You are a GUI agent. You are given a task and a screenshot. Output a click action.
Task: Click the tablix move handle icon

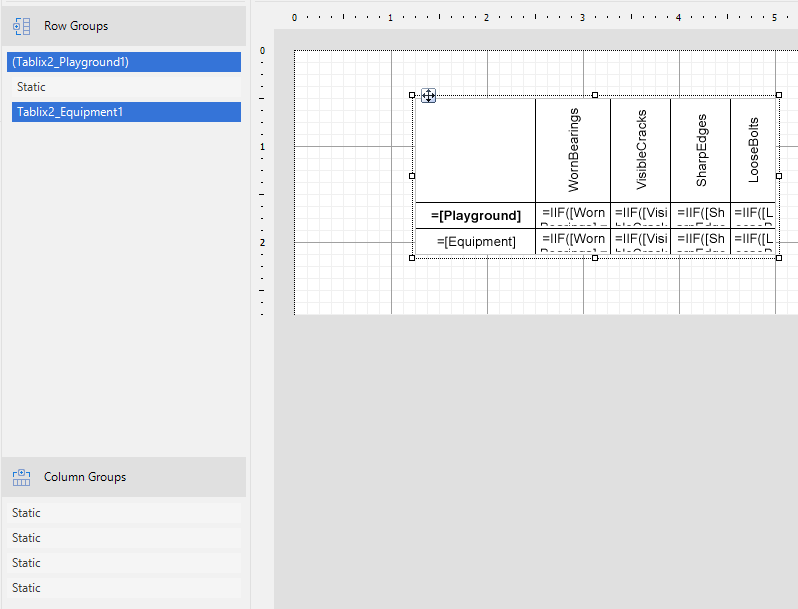429,96
